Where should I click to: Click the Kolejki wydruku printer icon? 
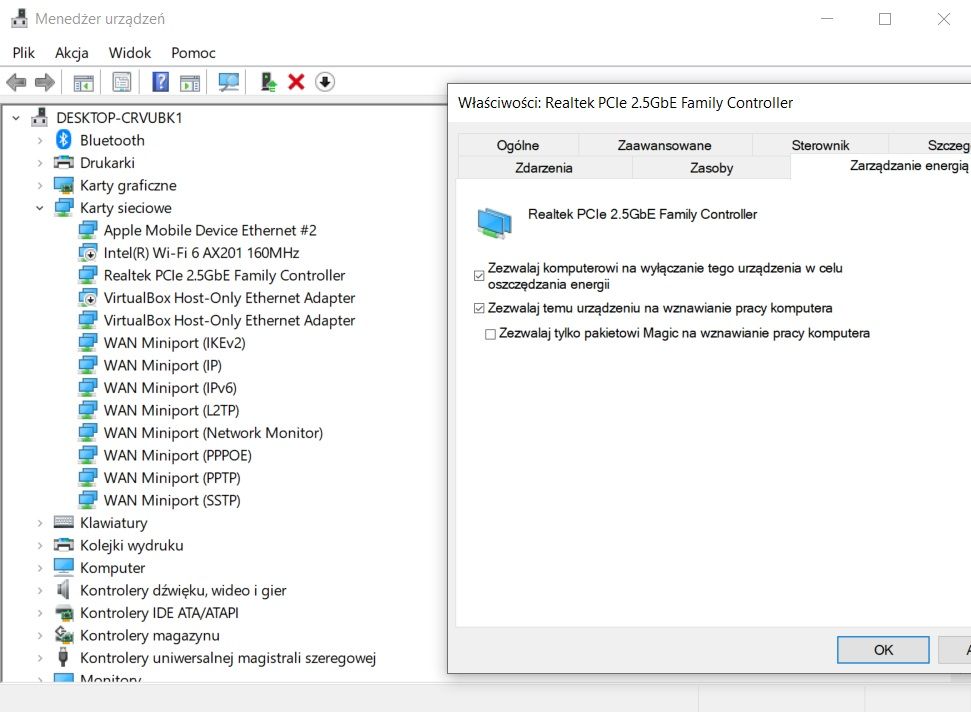pyautogui.click(x=63, y=545)
